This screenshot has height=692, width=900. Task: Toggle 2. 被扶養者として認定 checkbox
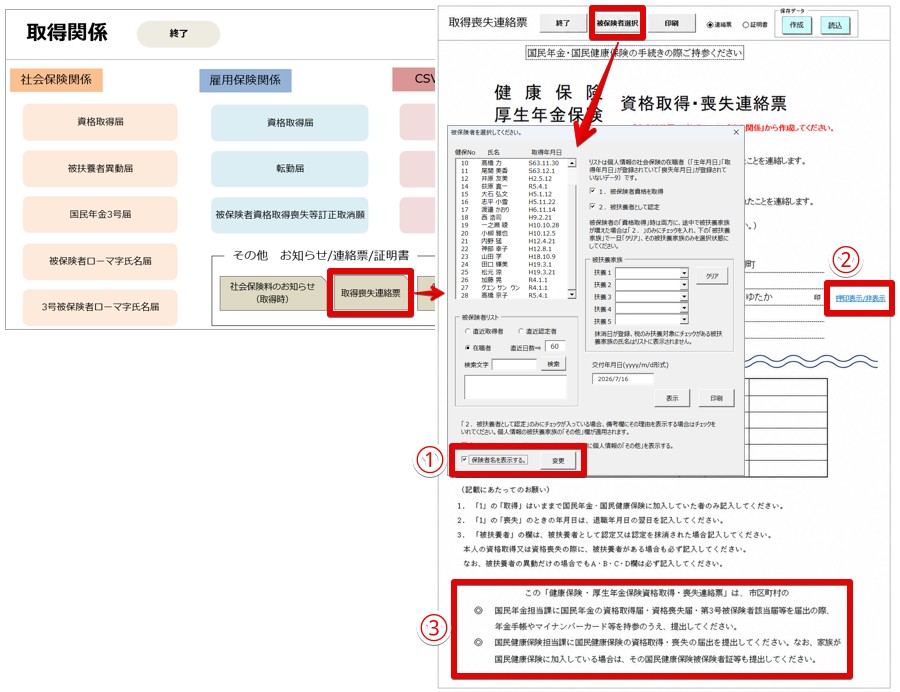point(592,206)
